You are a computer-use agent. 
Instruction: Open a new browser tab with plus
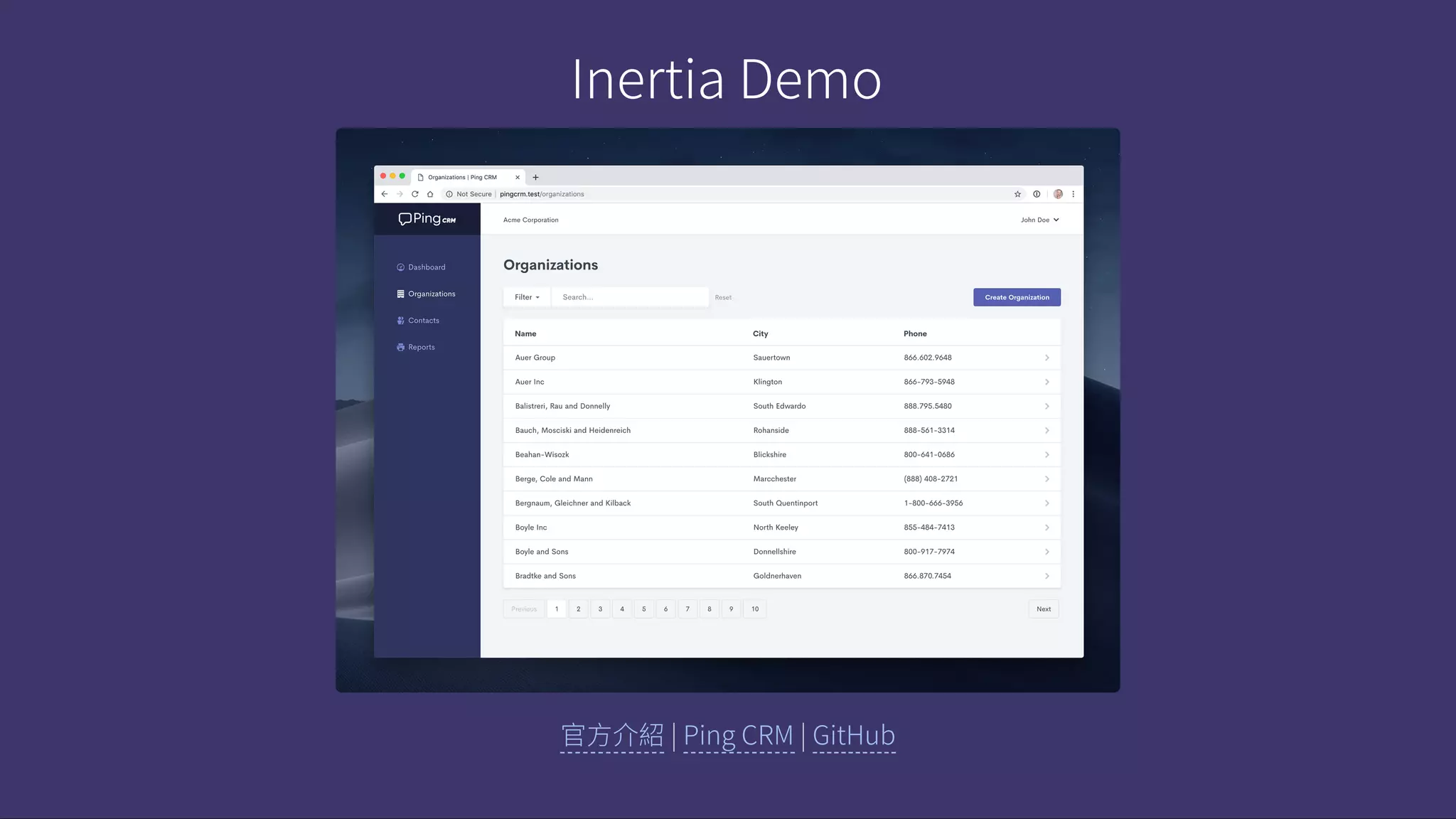[536, 178]
